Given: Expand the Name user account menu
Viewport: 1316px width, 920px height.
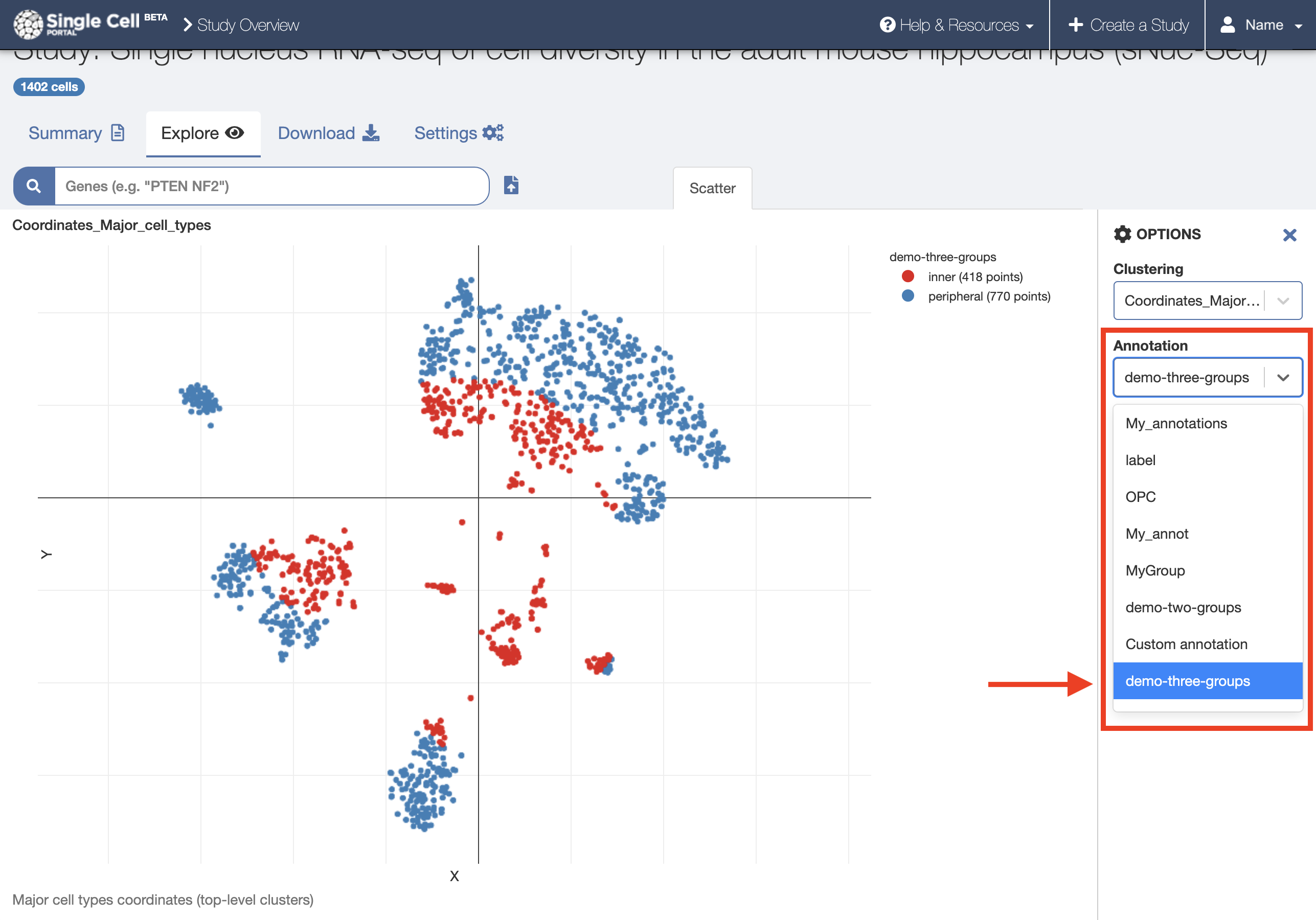Looking at the screenshot, I should coord(1261,25).
